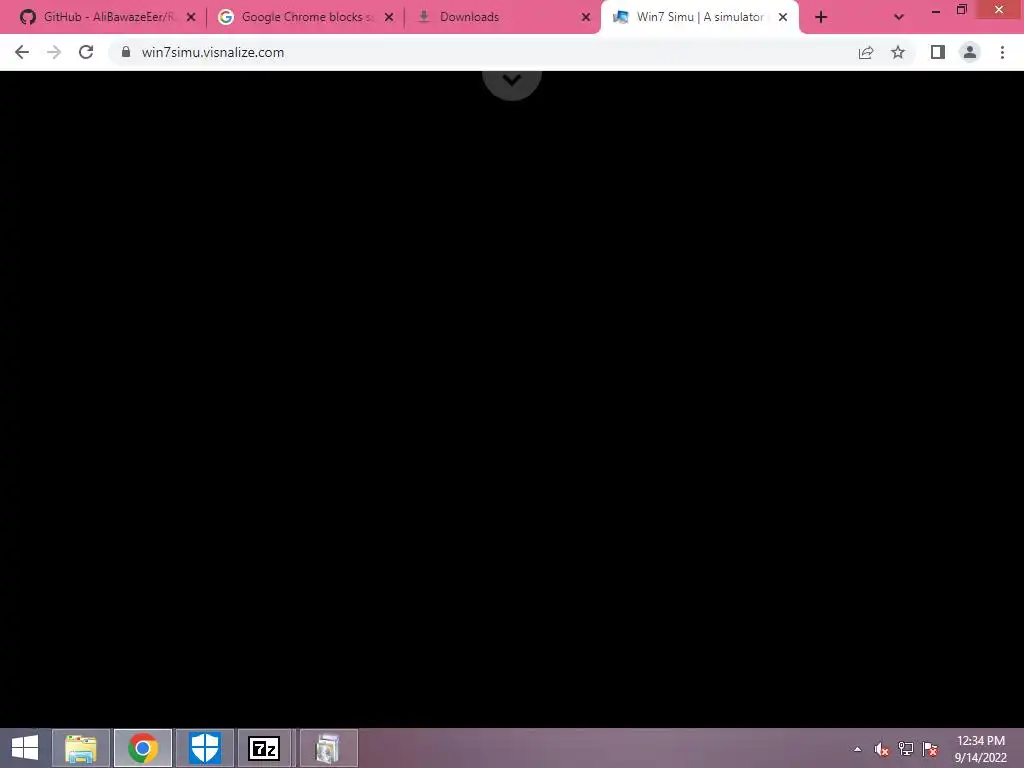This screenshot has height=768, width=1024.
Task: Click the Chrome taskbar icon
Action: (x=143, y=748)
